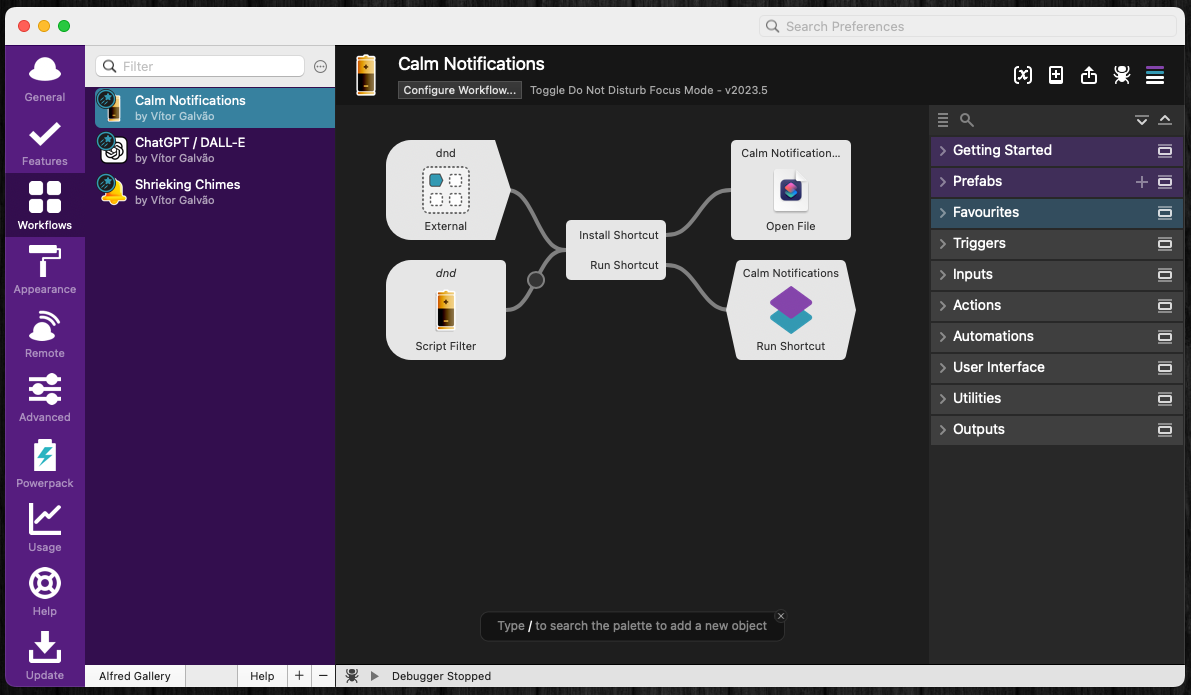This screenshot has height=695, width=1191.
Task: Expand the Outputs palette category
Action: 978,429
